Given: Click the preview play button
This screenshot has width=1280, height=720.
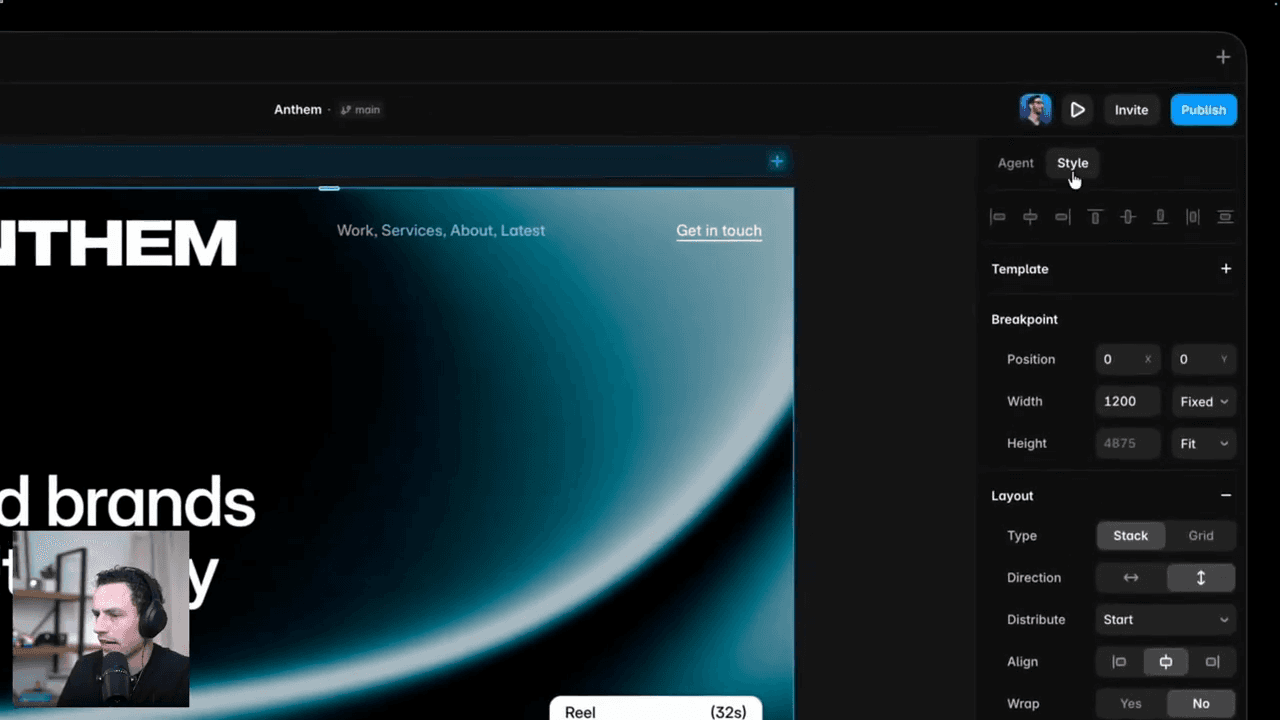Looking at the screenshot, I should click(1077, 110).
